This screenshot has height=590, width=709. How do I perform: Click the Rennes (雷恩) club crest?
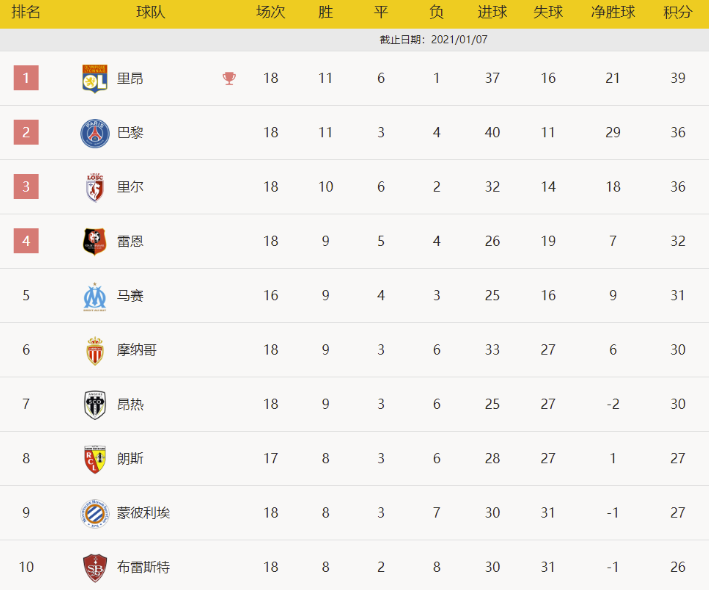95,241
